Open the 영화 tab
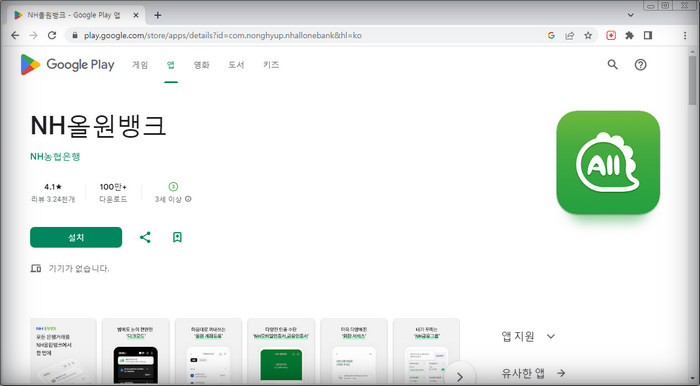 tap(201, 65)
